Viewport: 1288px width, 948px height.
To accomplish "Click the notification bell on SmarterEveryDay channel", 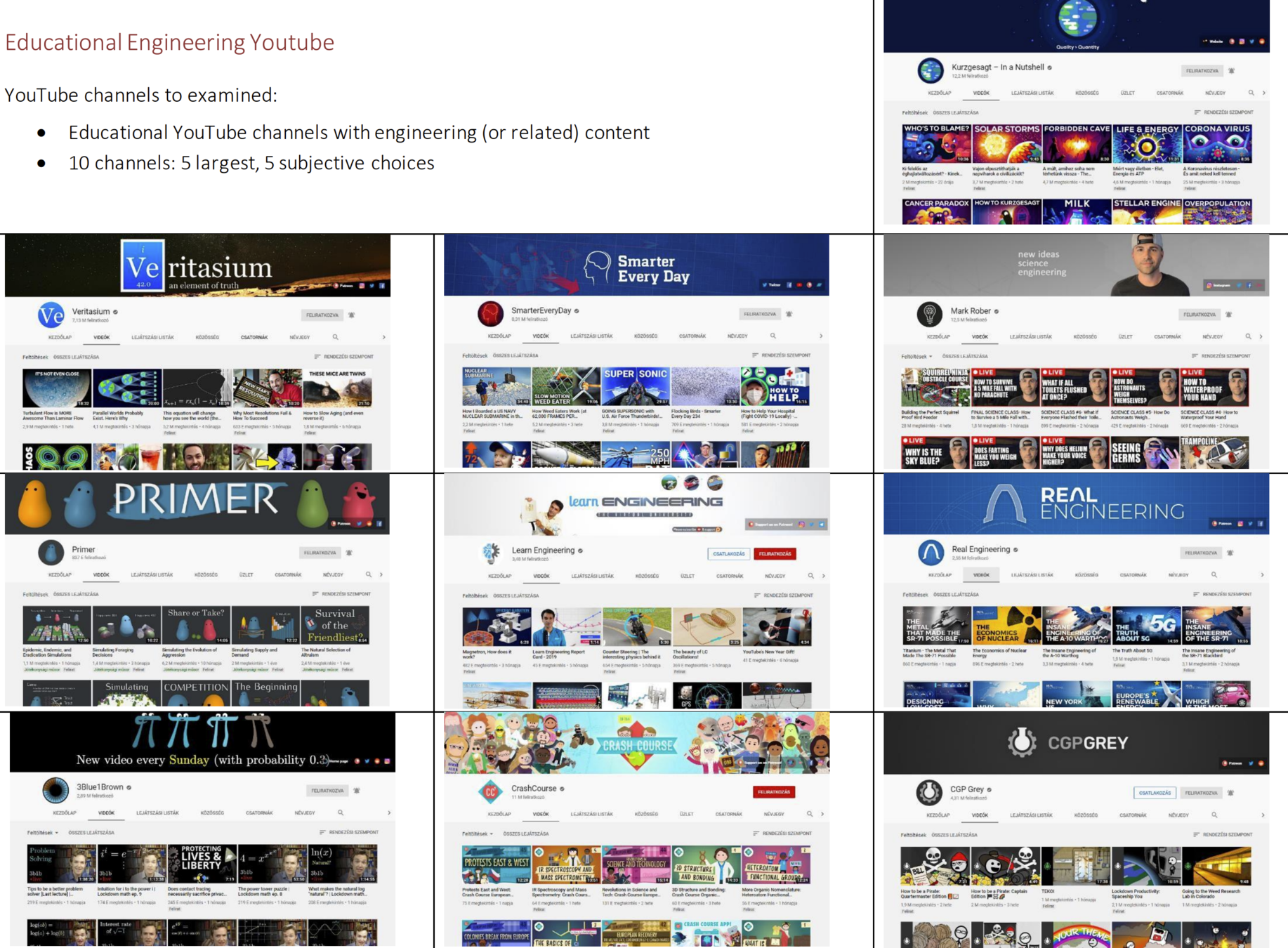I will point(789,314).
